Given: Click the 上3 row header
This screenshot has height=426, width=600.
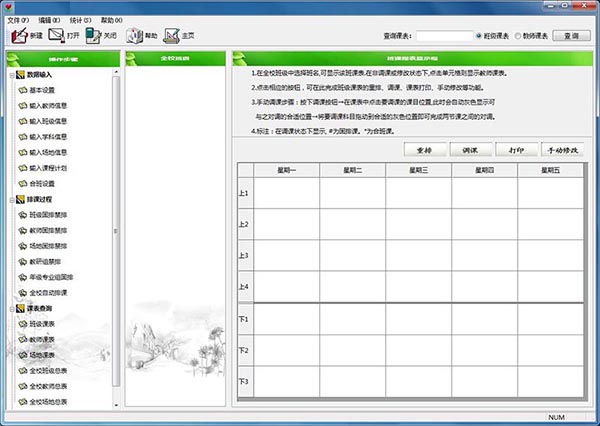Looking at the screenshot, I should point(245,255).
